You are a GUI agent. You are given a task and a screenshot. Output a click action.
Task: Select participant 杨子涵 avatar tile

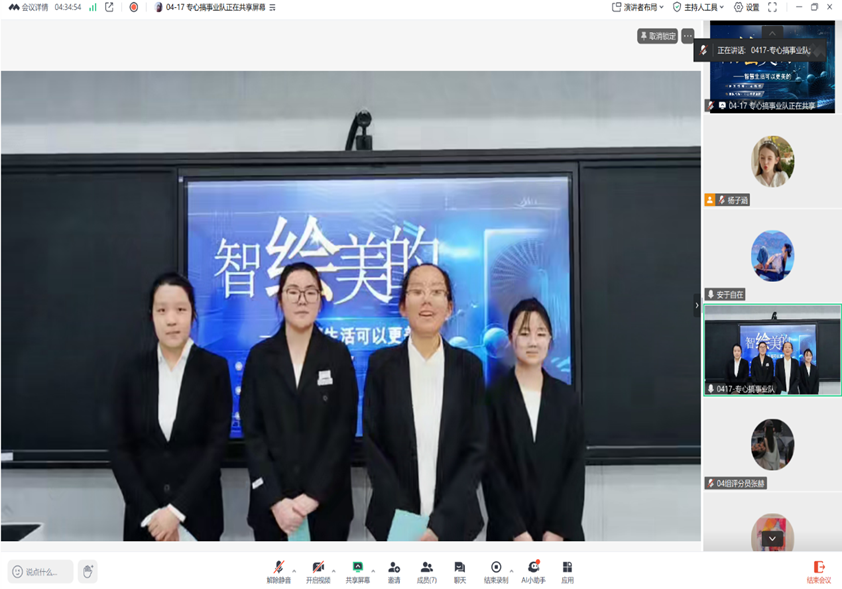(x=772, y=162)
